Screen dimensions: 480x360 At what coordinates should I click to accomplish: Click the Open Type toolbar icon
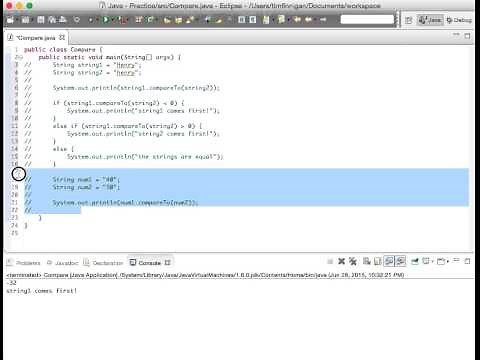pos(167,20)
